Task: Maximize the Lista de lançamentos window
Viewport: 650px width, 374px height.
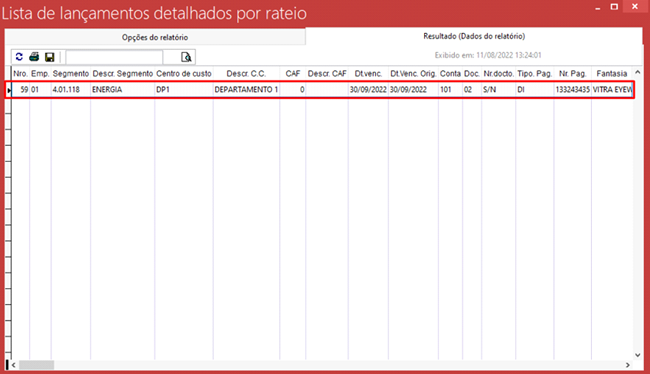Action: 614,7
